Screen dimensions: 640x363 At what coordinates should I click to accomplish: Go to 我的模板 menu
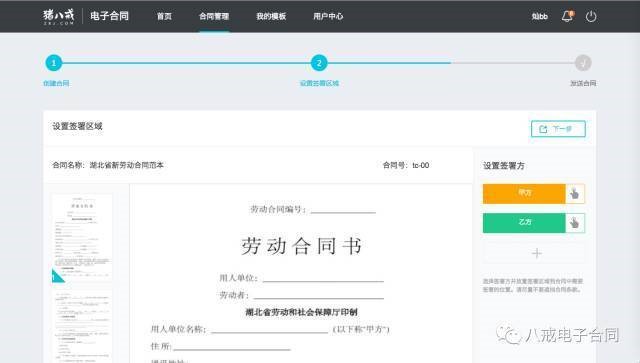(x=271, y=16)
